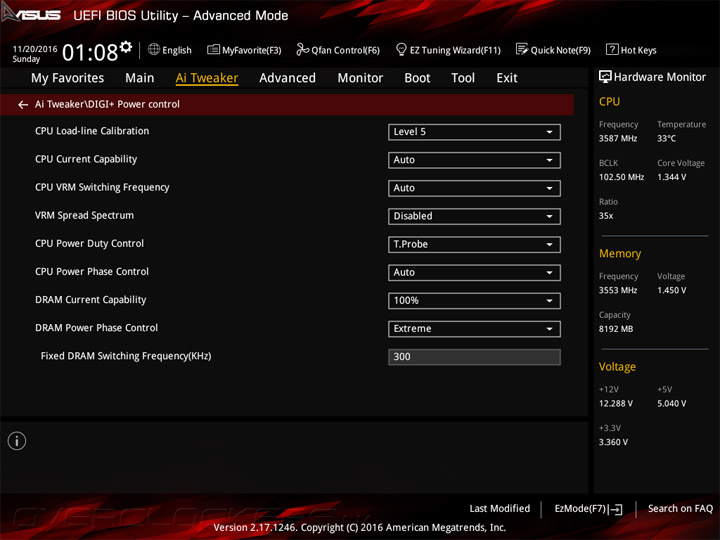Image resolution: width=720 pixels, height=540 pixels.
Task: Open the Advanced tab
Action: click(287, 78)
